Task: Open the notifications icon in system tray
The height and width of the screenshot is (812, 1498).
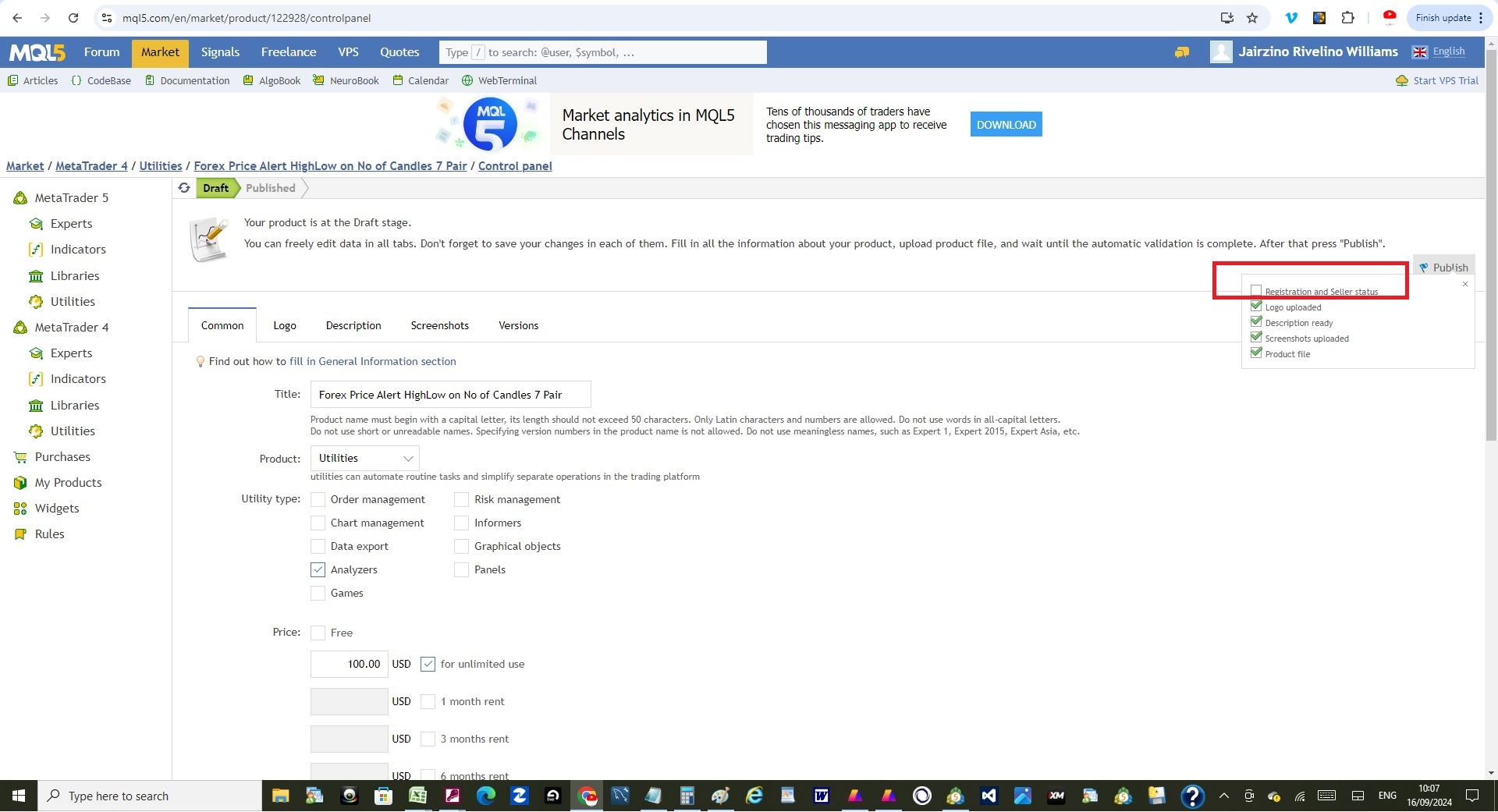Action: (1472, 796)
